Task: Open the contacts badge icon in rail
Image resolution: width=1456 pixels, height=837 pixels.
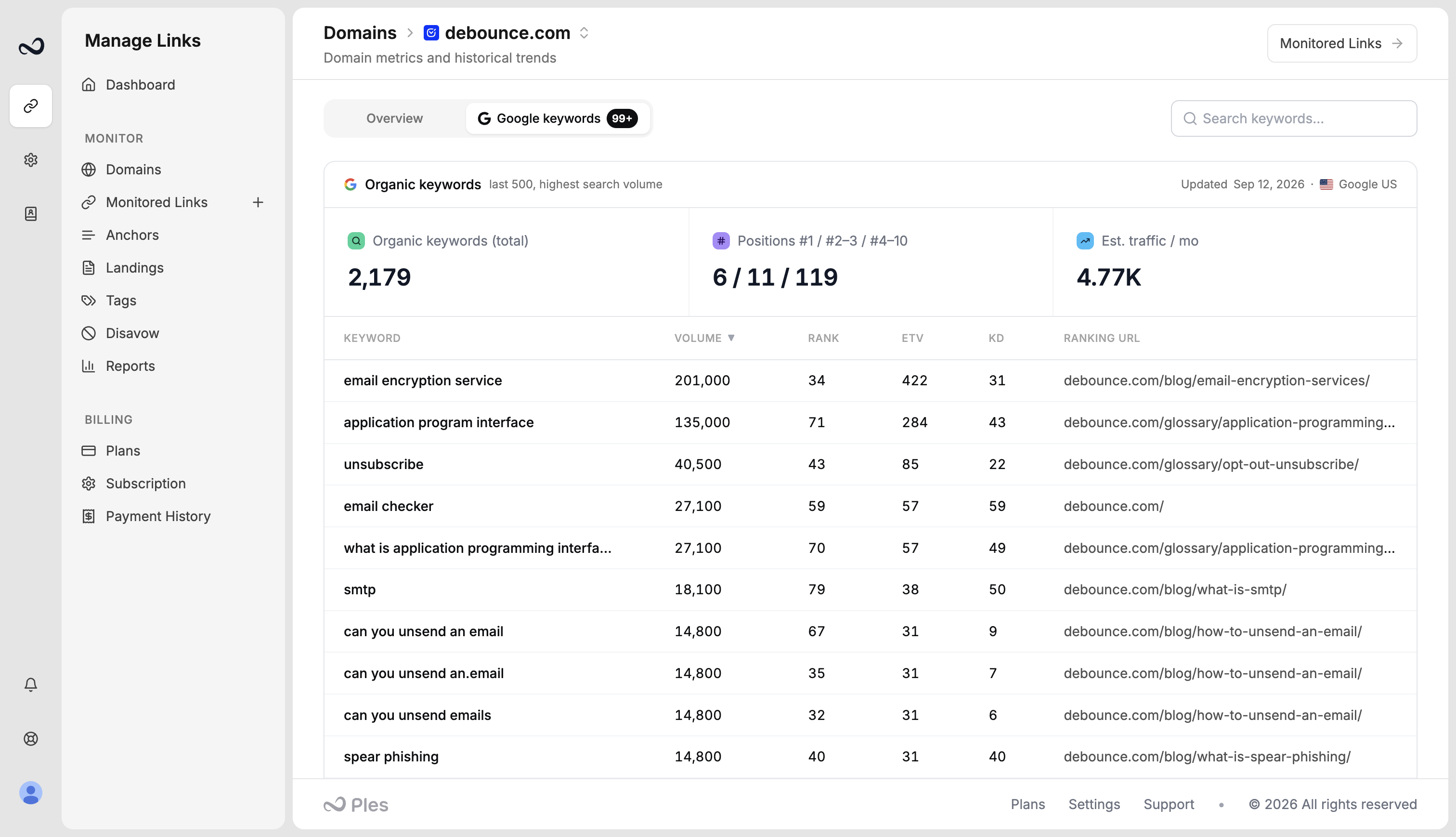Action: coord(31,214)
